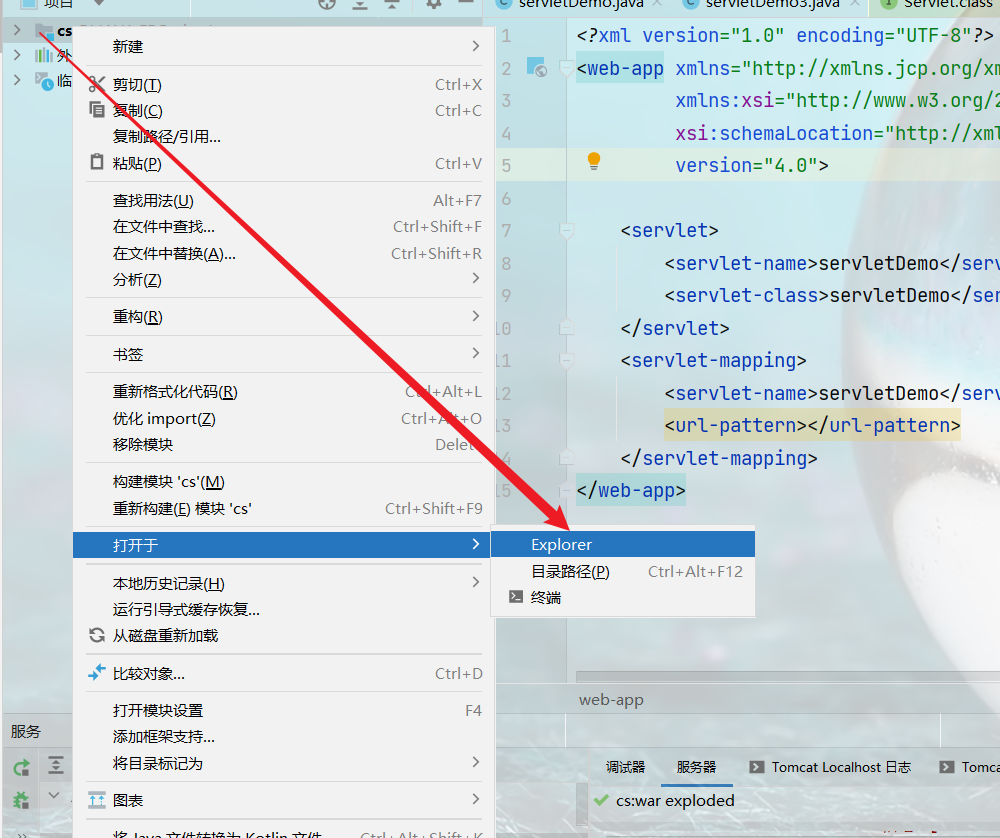Click the gear icon in project panel header
The height and width of the screenshot is (838, 1000).
tap(434, 4)
